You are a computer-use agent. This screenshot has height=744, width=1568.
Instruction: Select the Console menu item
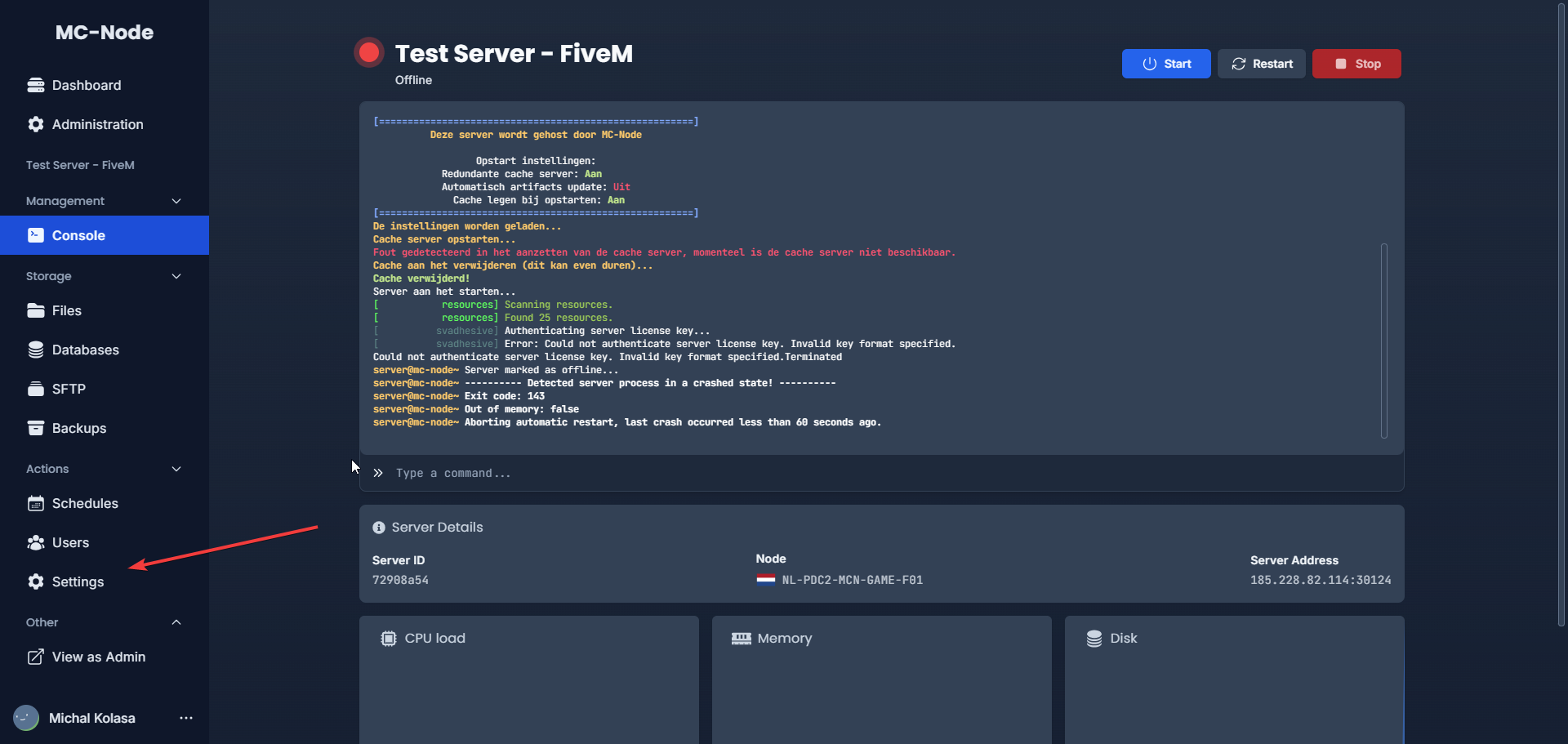105,235
